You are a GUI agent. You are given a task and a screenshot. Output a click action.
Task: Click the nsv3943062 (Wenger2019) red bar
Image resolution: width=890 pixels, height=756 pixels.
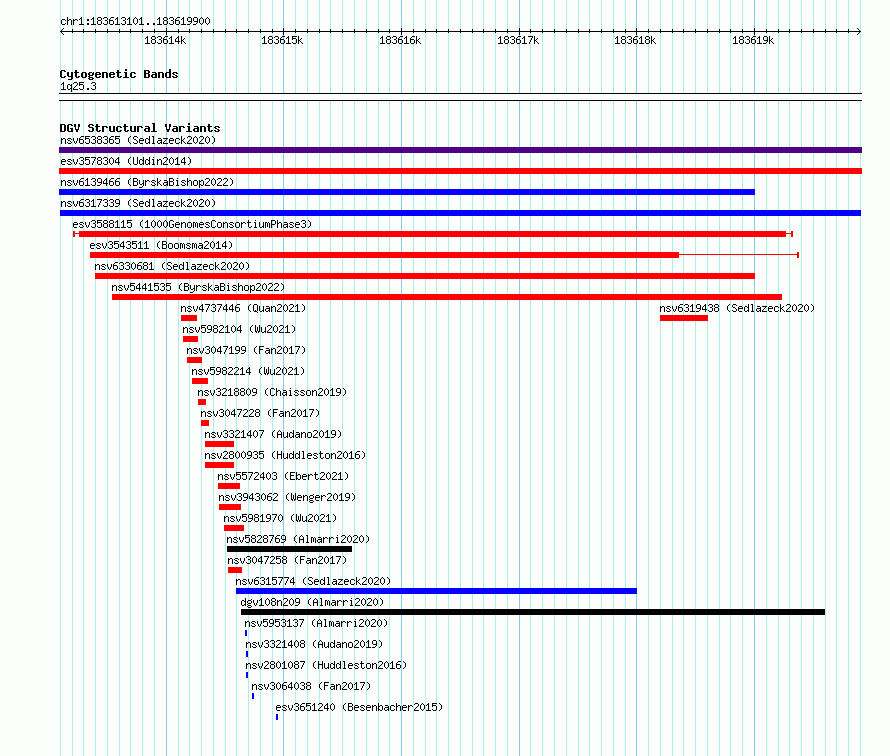pos(230,507)
